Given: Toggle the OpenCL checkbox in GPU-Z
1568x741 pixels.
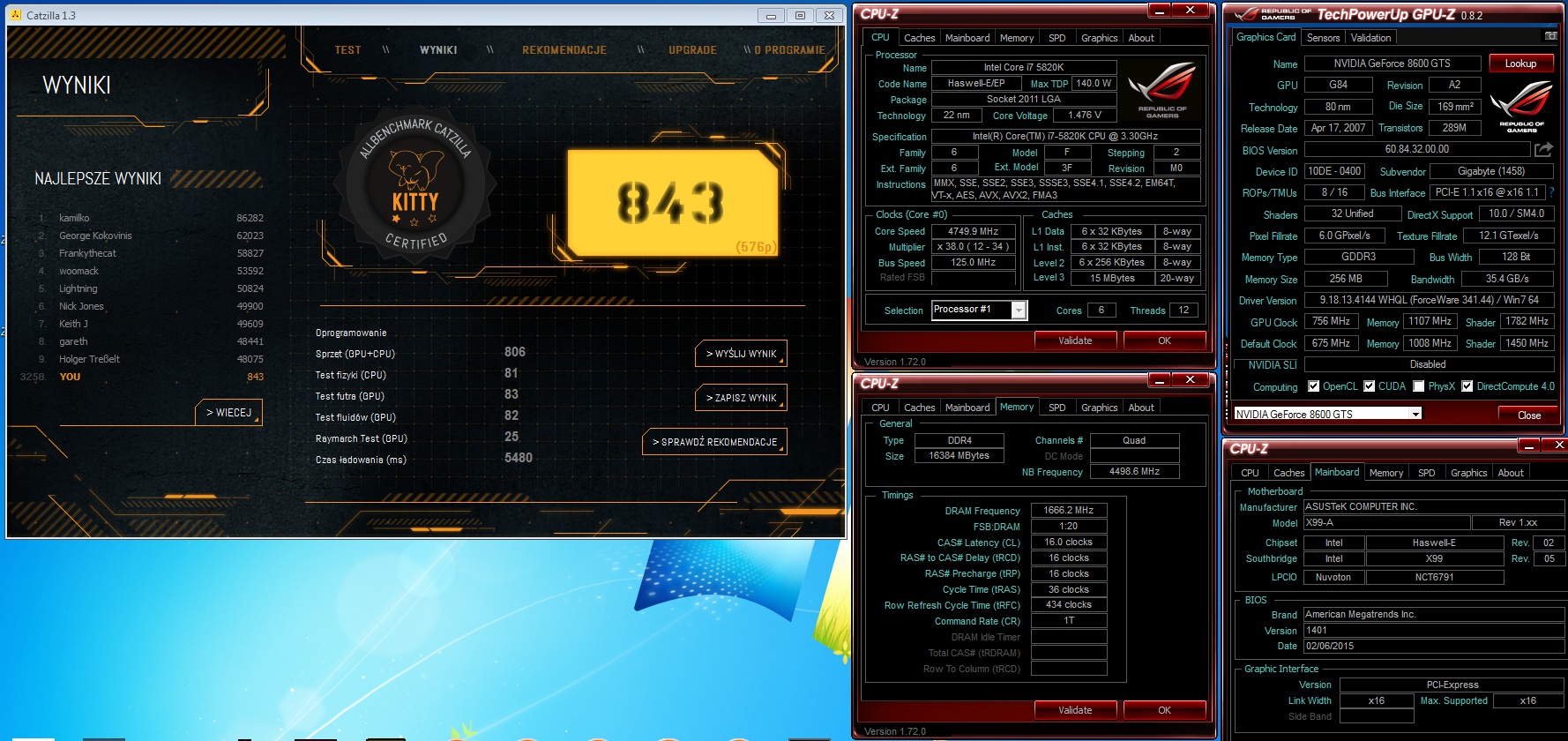Looking at the screenshot, I should click(1313, 386).
